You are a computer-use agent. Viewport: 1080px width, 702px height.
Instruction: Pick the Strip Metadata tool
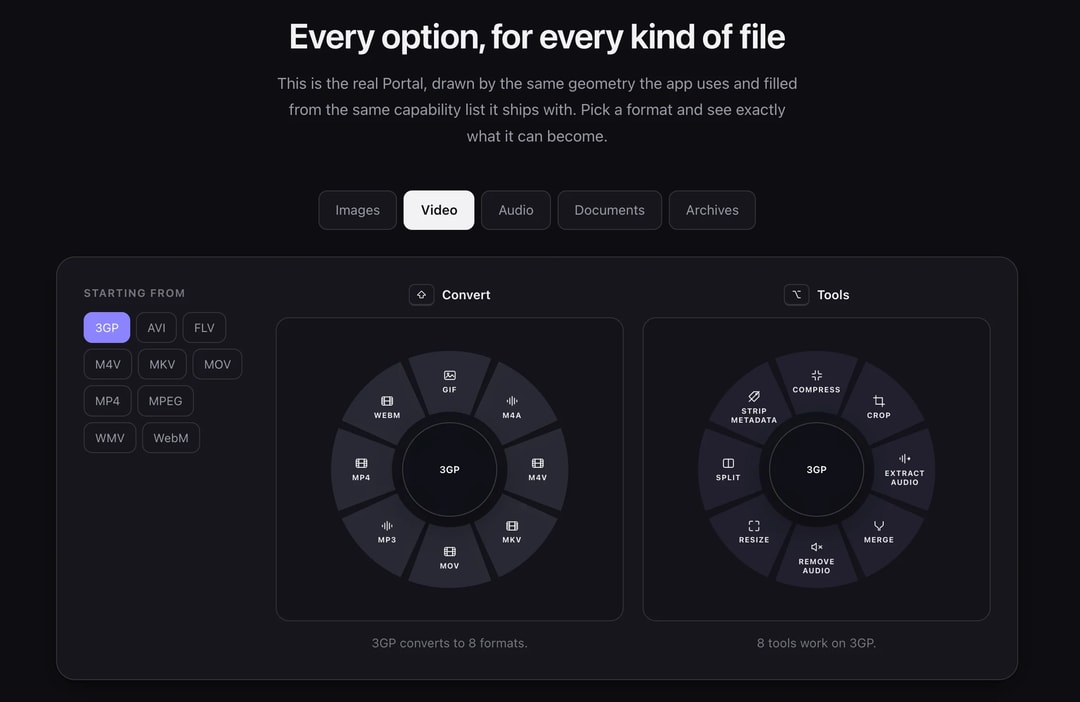[754, 407]
